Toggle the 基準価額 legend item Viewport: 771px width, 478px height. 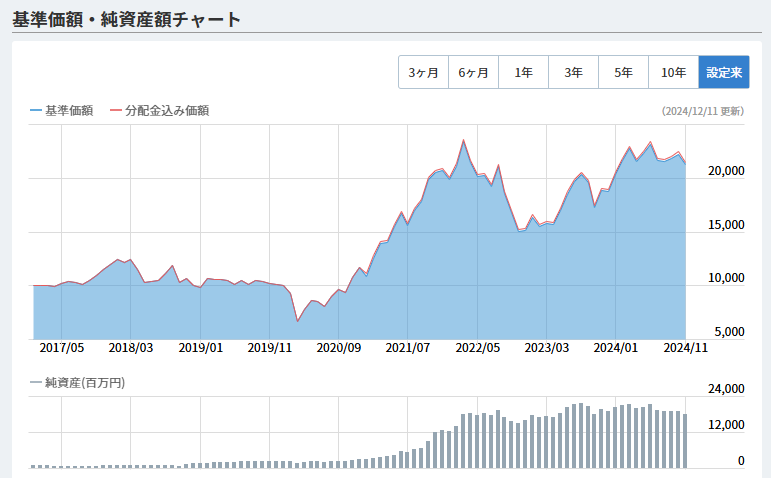pos(61,111)
